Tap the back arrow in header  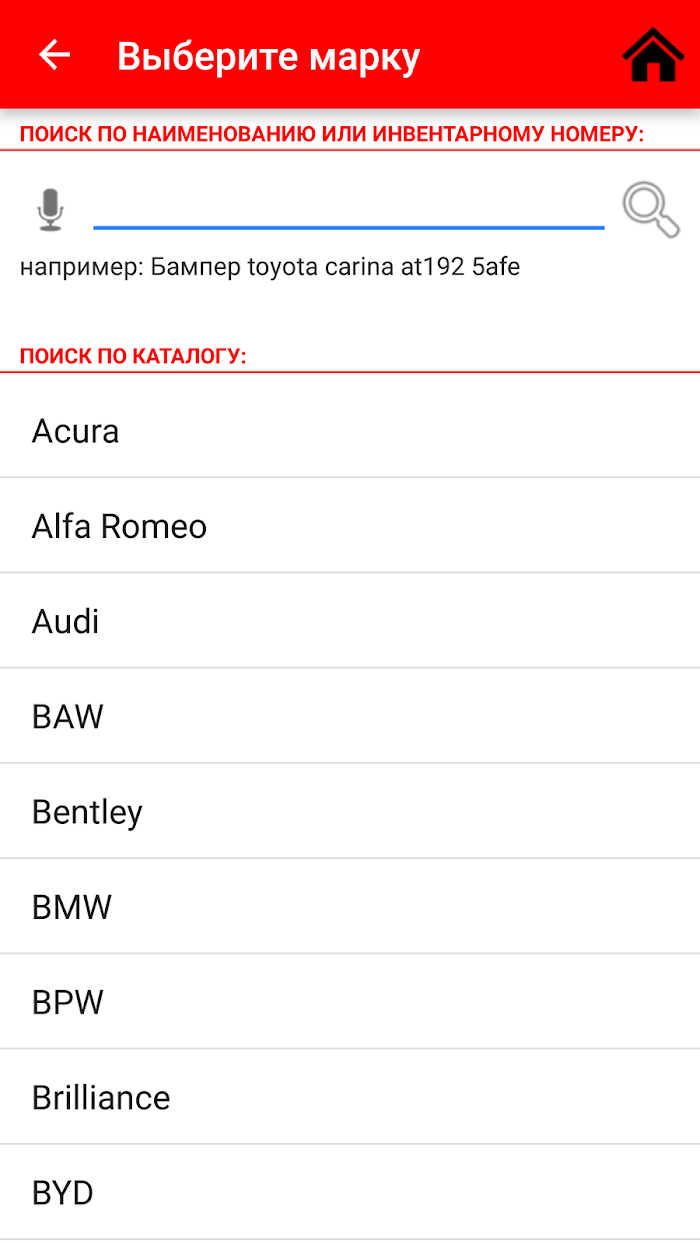(54, 55)
